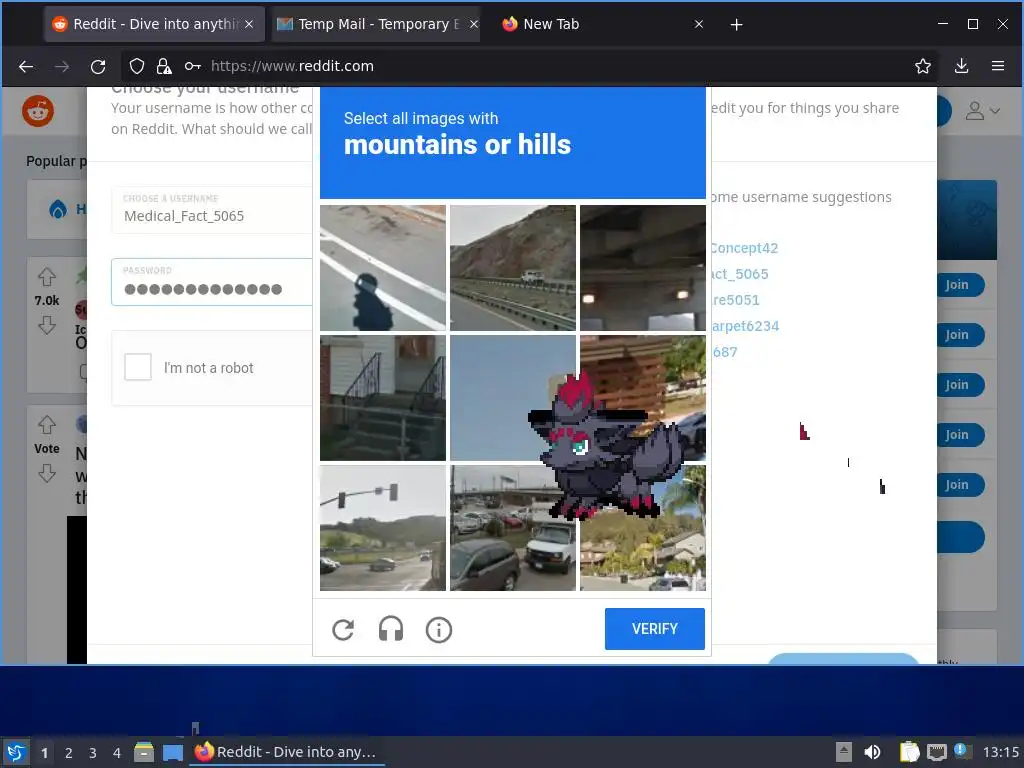
Task: Open the Firefox downloads panel
Action: click(961, 66)
